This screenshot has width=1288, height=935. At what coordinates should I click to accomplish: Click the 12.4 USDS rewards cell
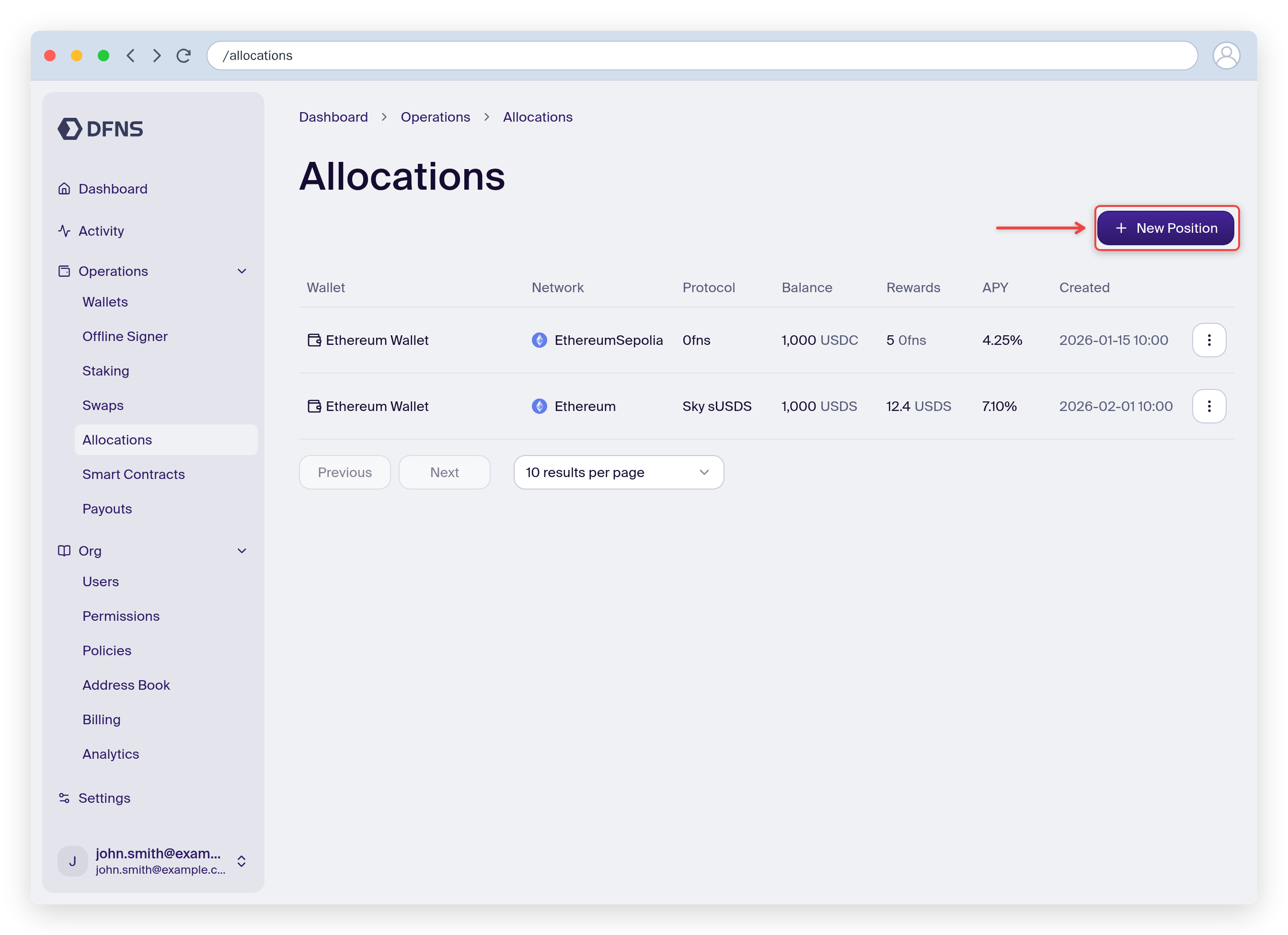tap(918, 406)
